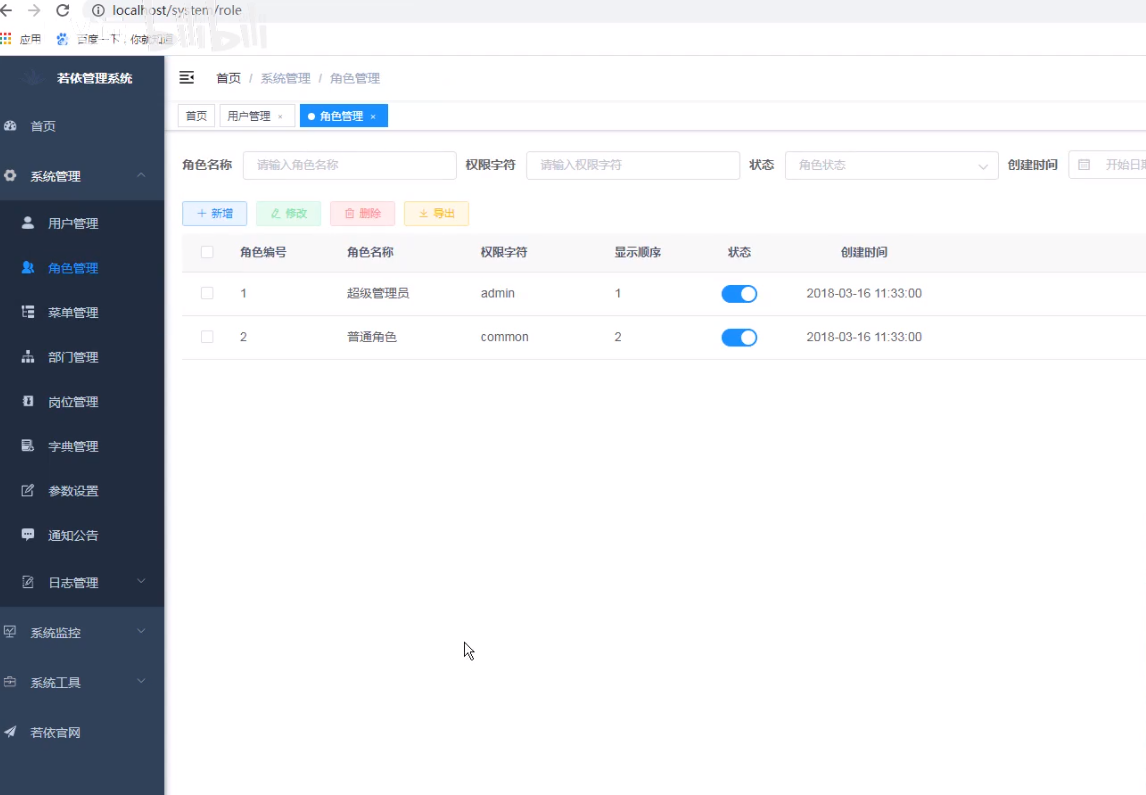The height and width of the screenshot is (795, 1146).
Task: Click the browser forward arrow
Action: 34,10
